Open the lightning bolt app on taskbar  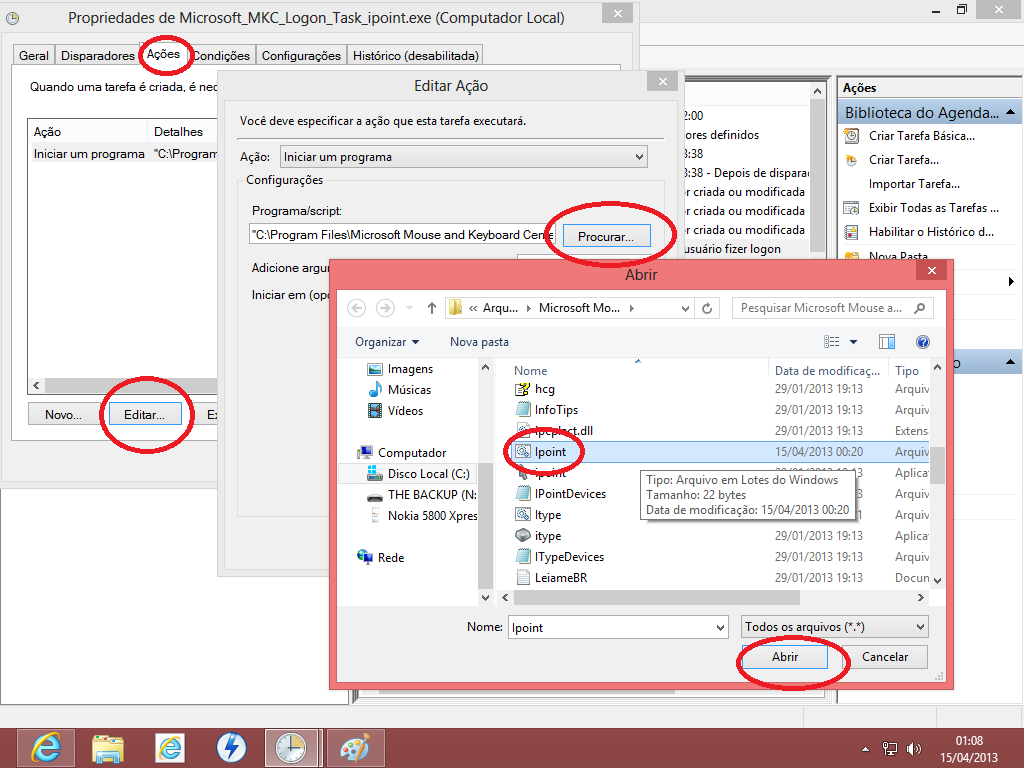pyautogui.click(x=231, y=748)
